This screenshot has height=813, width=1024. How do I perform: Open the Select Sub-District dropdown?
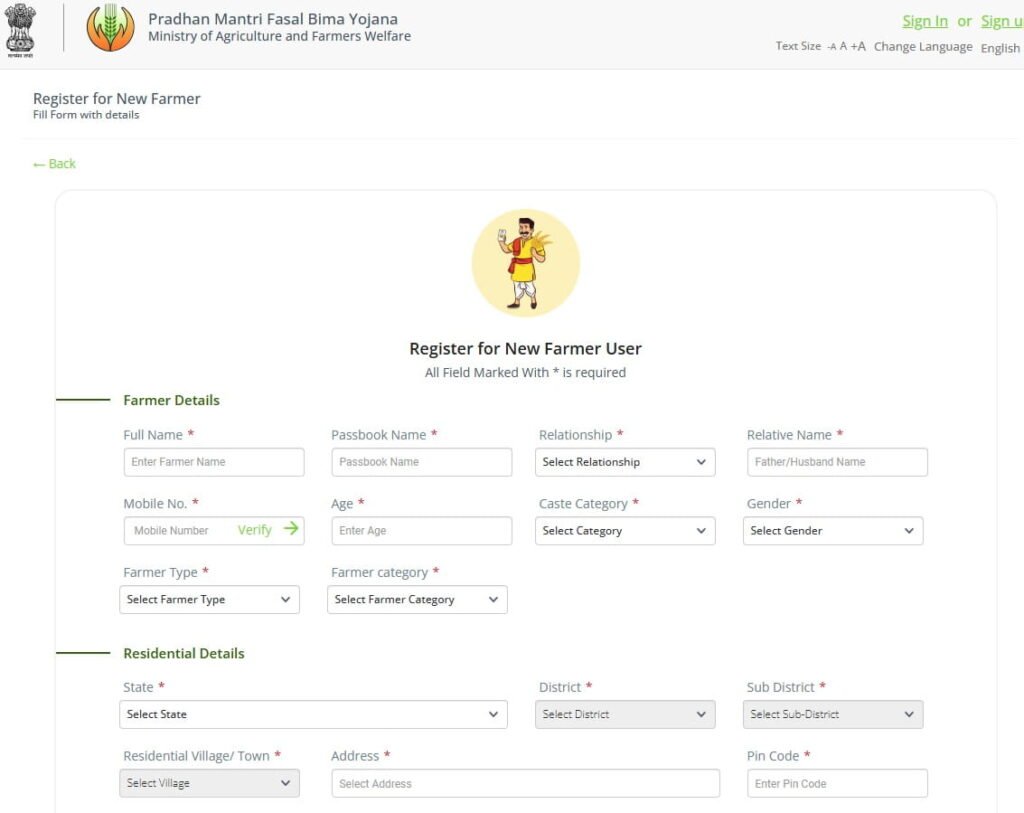click(833, 714)
